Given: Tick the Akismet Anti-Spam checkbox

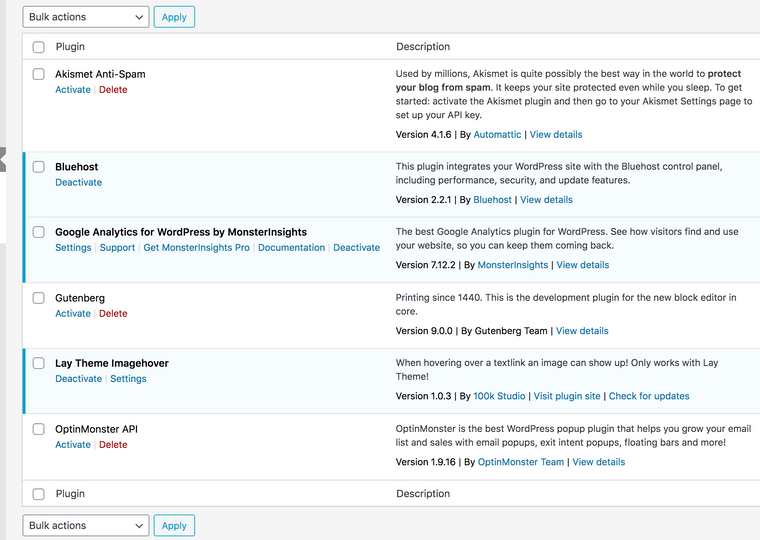Looking at the screenshot, I should click(x=39, y=74).
